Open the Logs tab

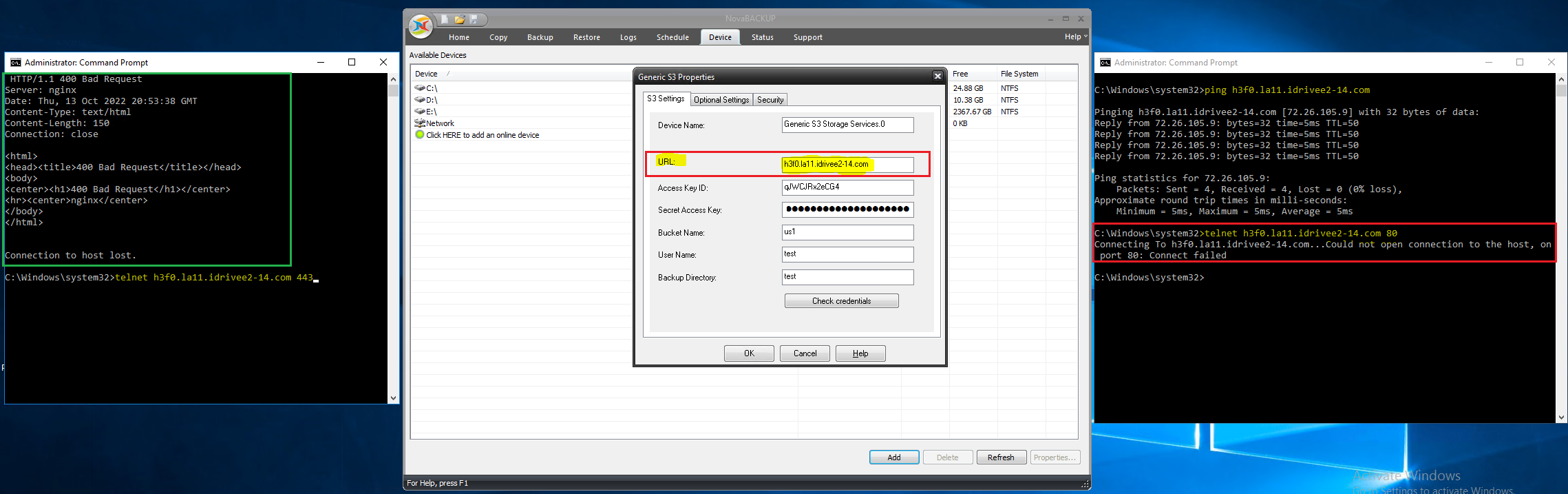point(628,37)
